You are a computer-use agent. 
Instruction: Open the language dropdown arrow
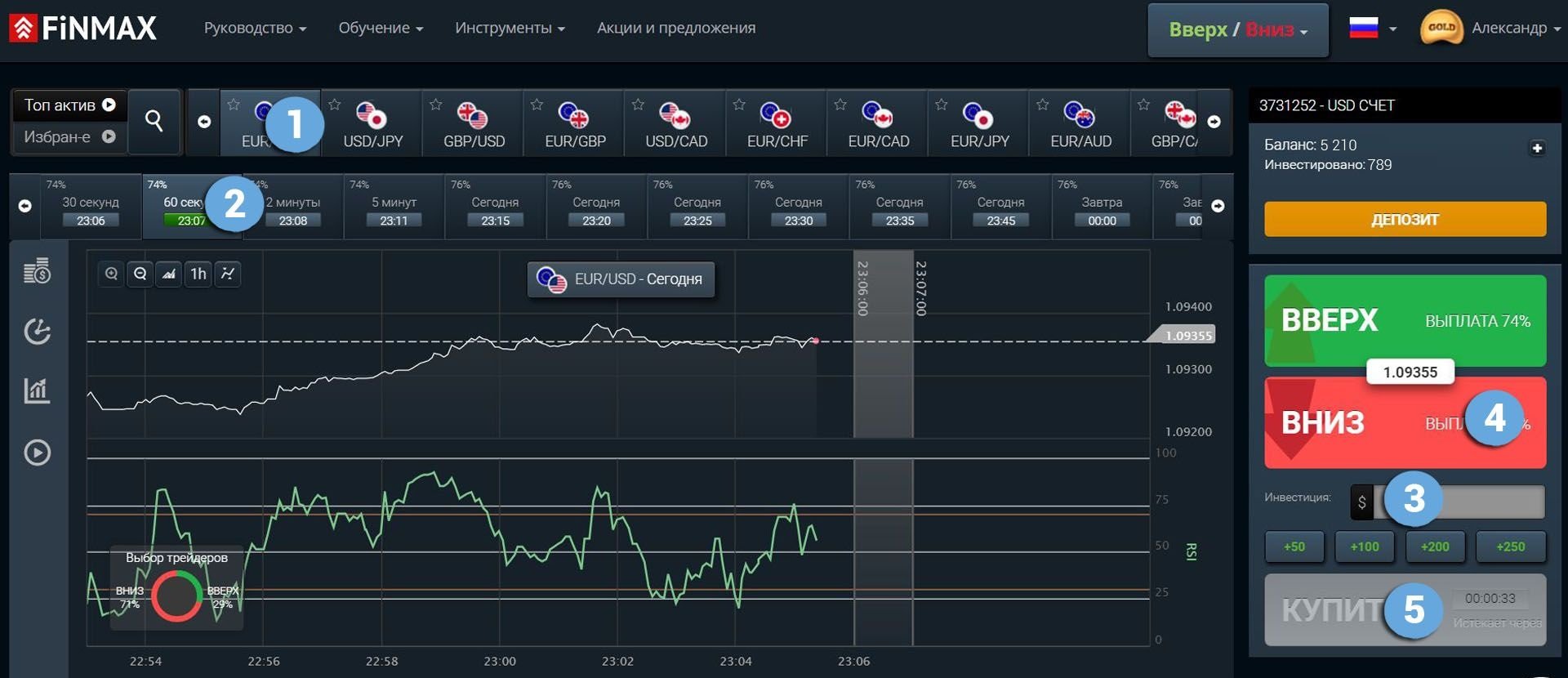1392,29
